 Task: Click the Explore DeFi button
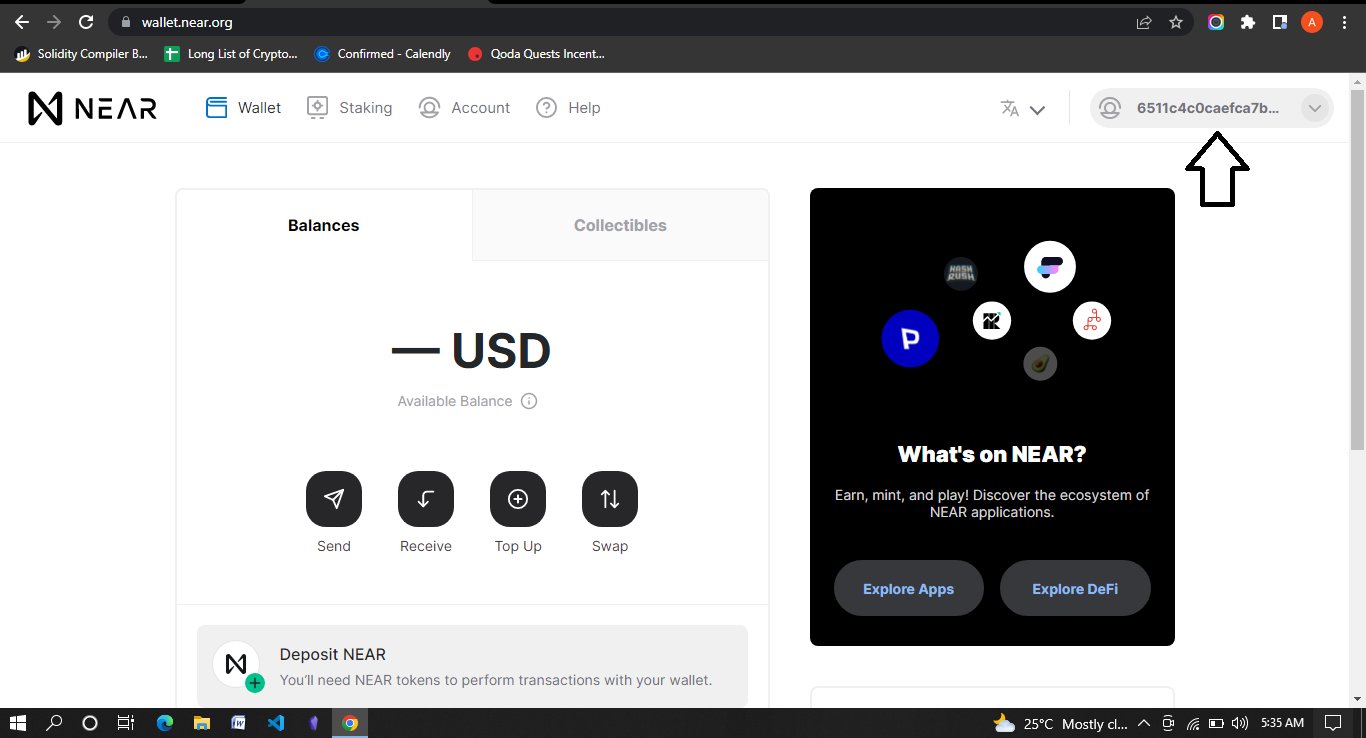pyautogui.click(x=1075, y=588)
